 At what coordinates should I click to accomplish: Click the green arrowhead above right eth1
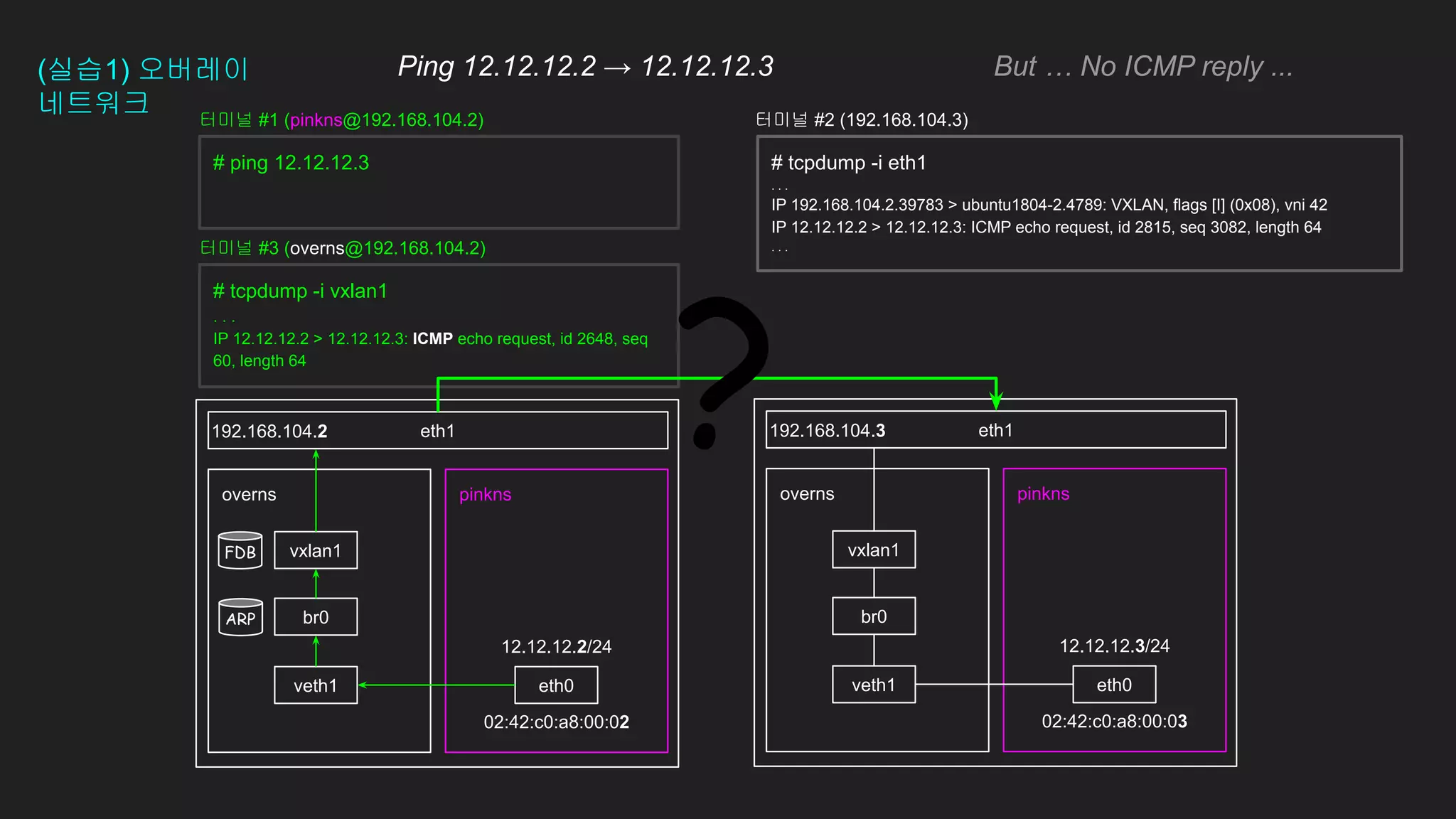tap(996, 400)
